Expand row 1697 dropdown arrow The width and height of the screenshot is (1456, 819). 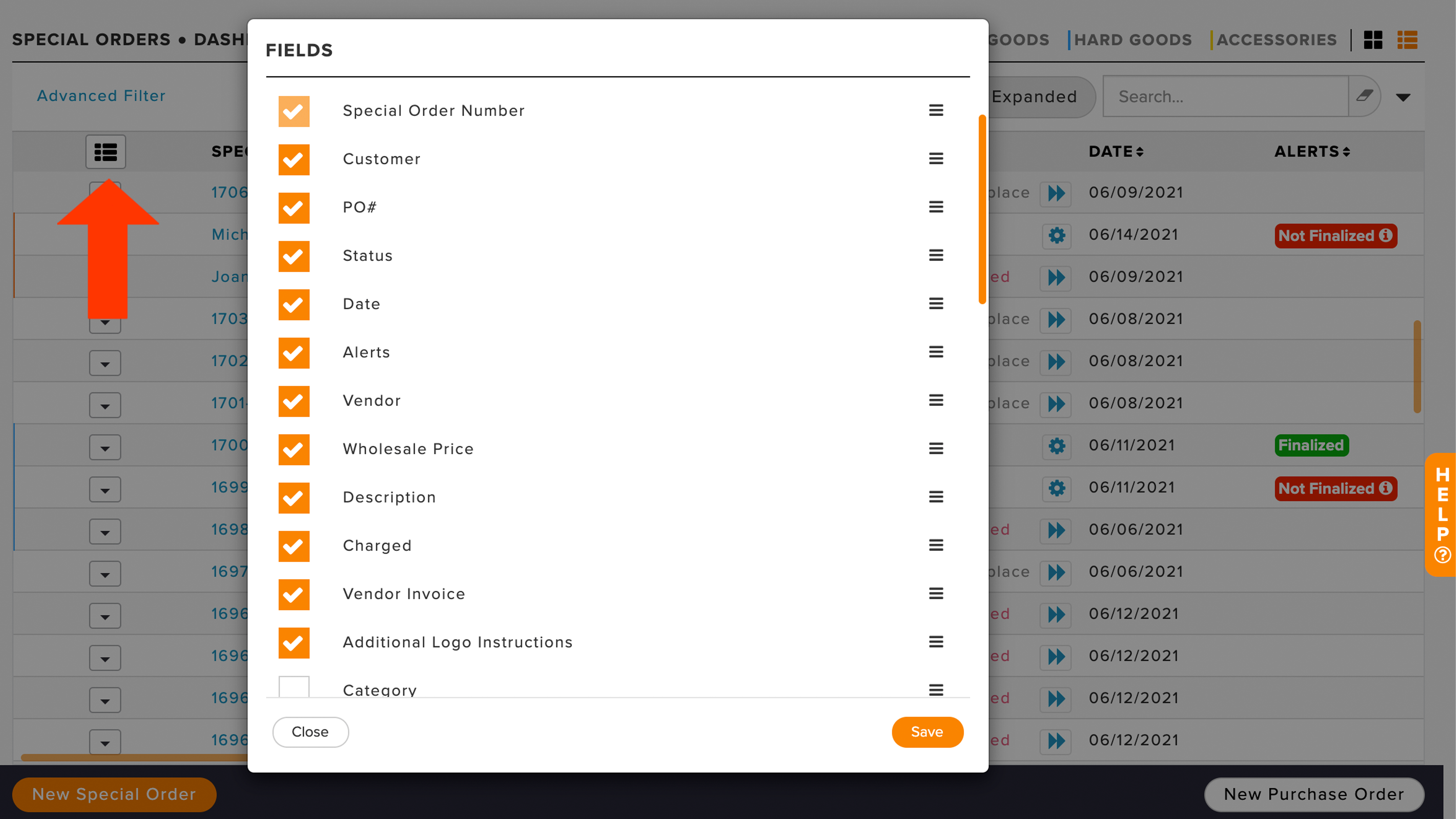pyautogui.click(x=105, y=573)
